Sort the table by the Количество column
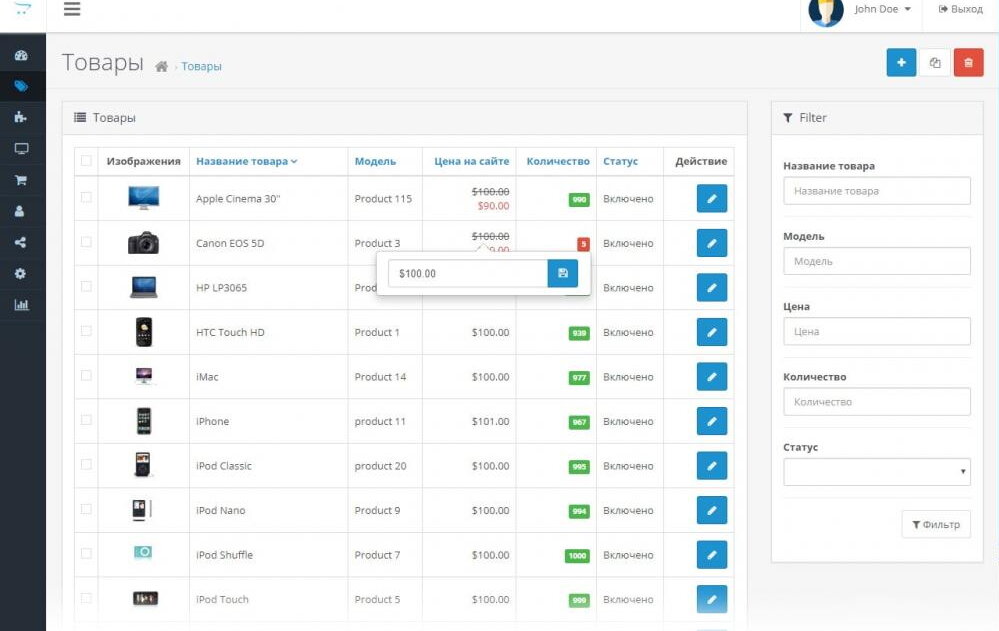Viewport: 999px width, 631px height. pos(558,161)
